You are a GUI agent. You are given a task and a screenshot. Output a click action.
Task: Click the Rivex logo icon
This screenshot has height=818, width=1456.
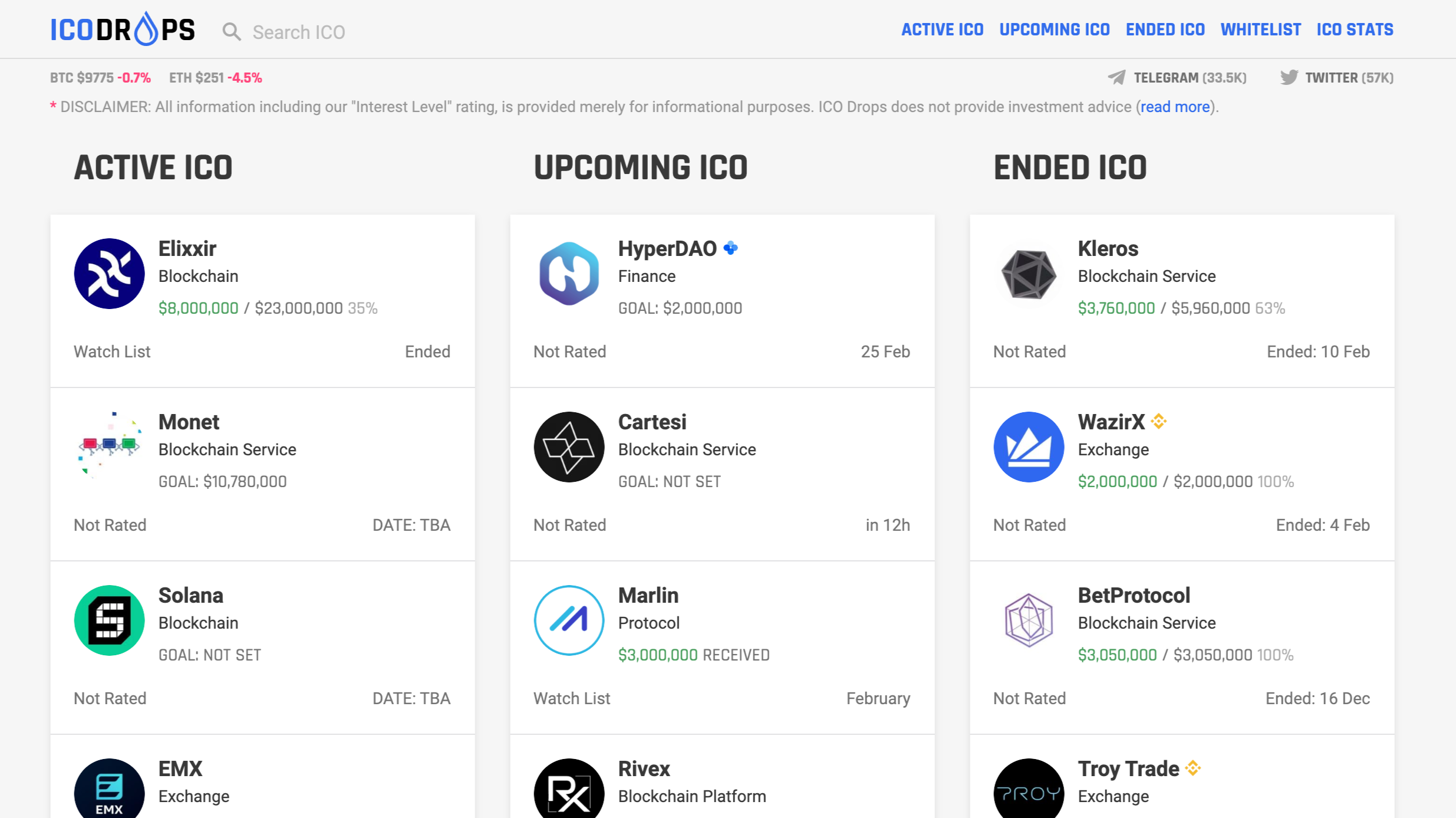click(x=569, y=789)
